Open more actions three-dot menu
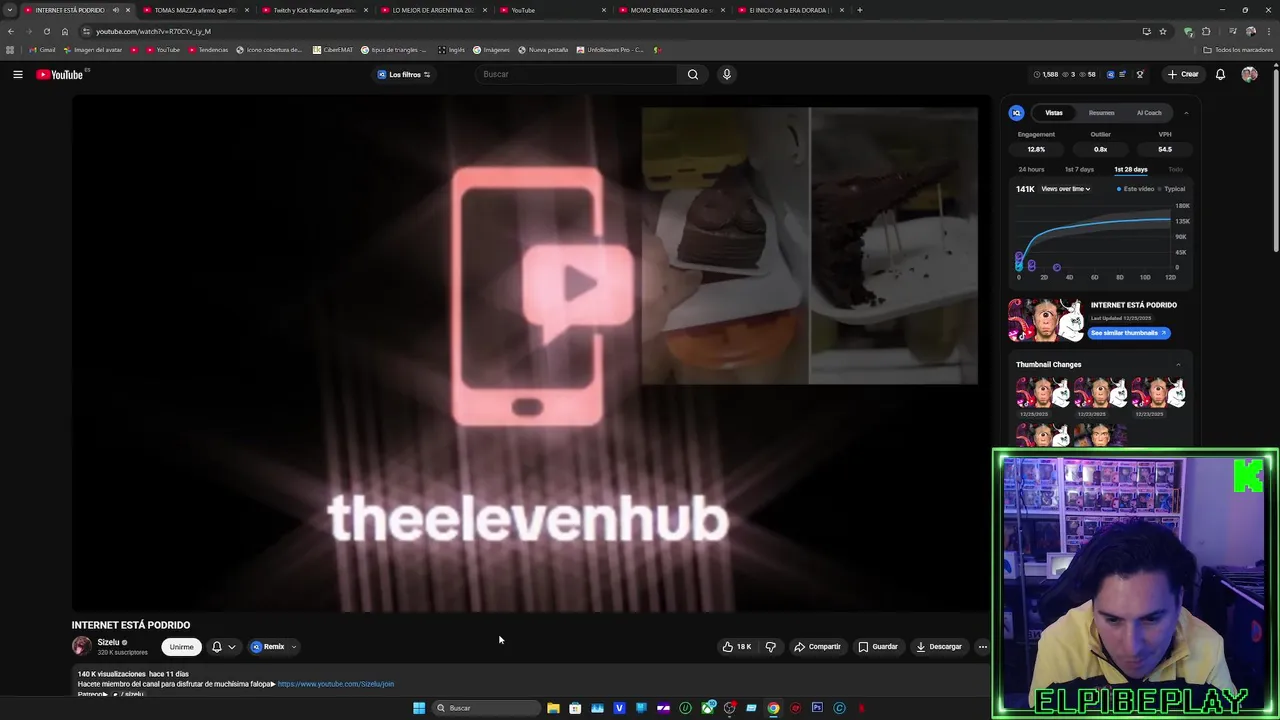 (x=982, y=647)
